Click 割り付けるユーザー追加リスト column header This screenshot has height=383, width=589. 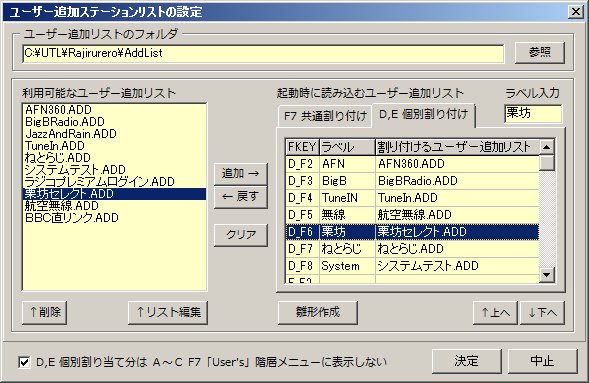[457, 147]
